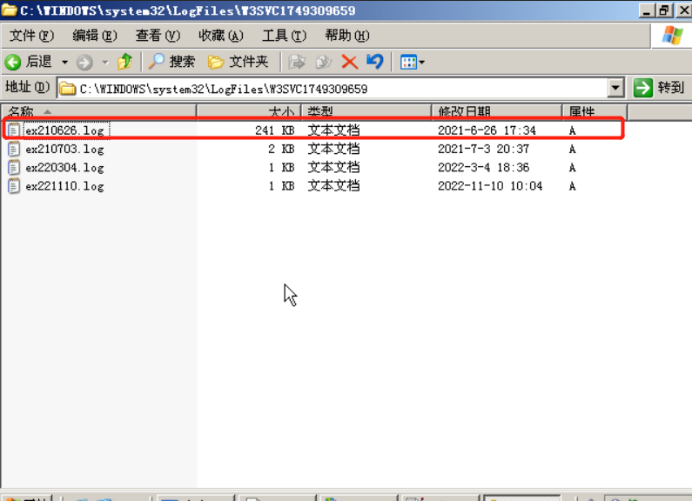Open the File (文件) menu
This screenshot has width=692, height=502.
(x=29, y=36)
